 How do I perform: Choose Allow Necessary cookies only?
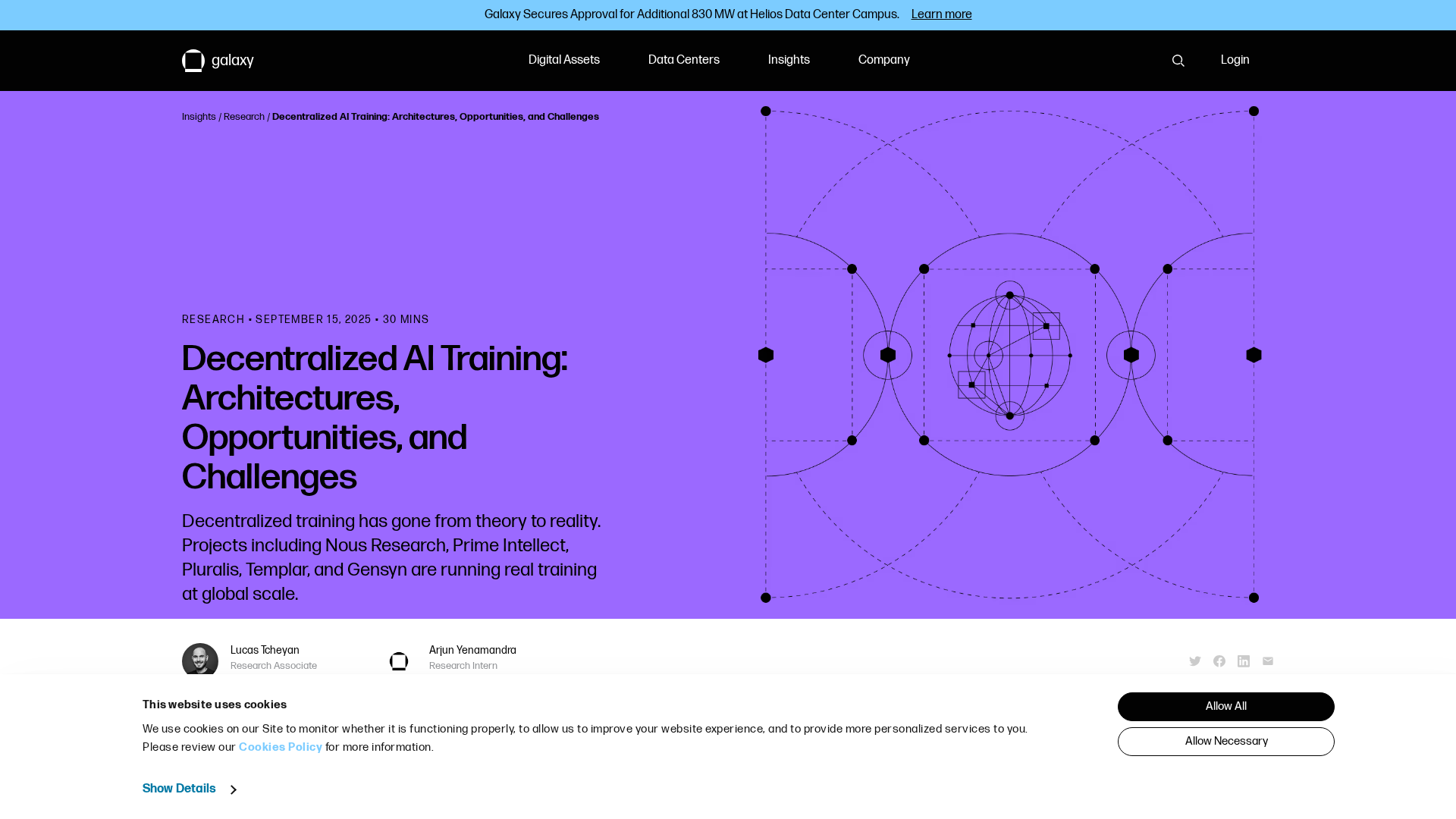tap(1225, 742)
